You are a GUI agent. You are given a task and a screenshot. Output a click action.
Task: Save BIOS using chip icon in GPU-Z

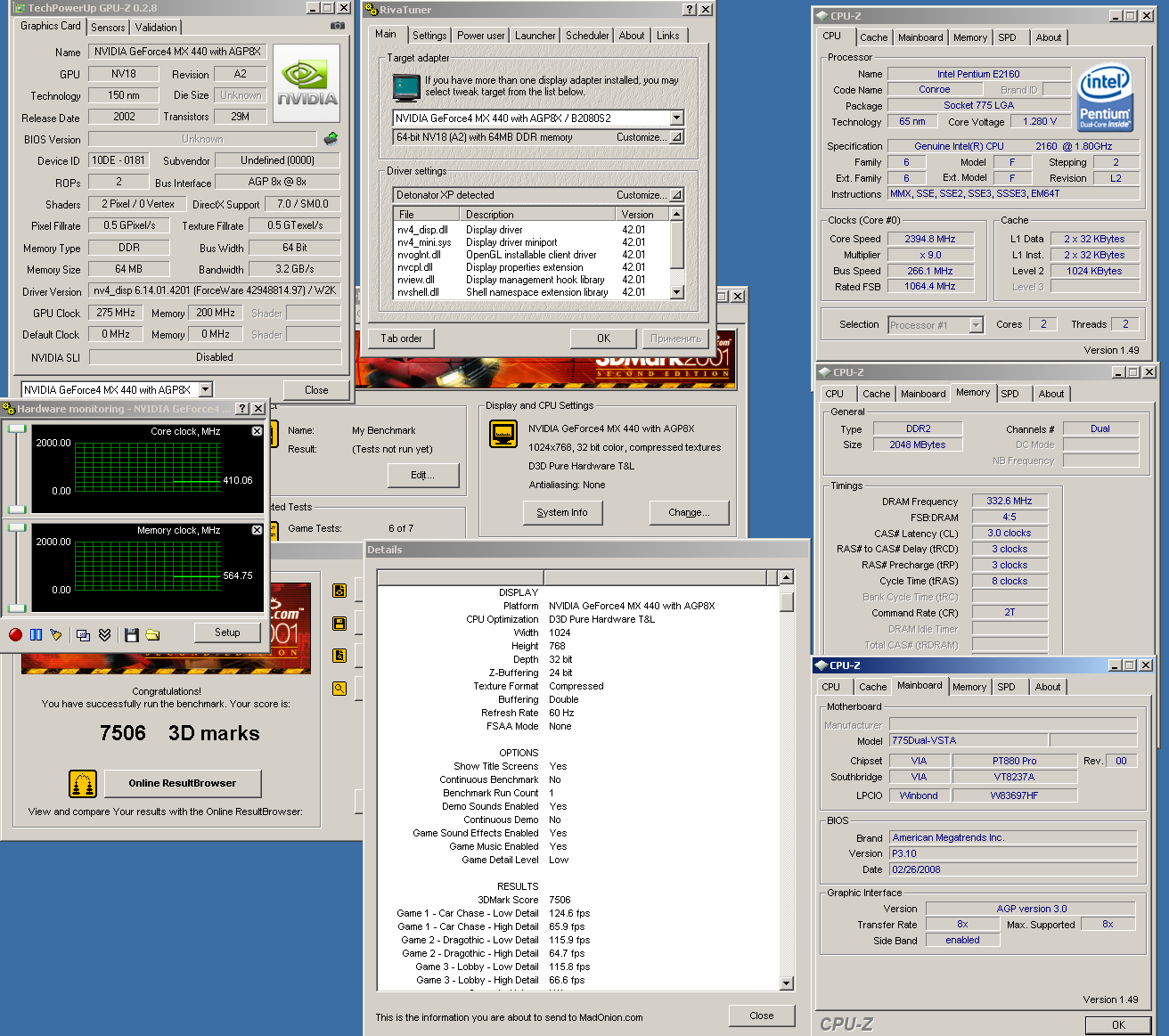pyautogui.click(x=331, y=138)
